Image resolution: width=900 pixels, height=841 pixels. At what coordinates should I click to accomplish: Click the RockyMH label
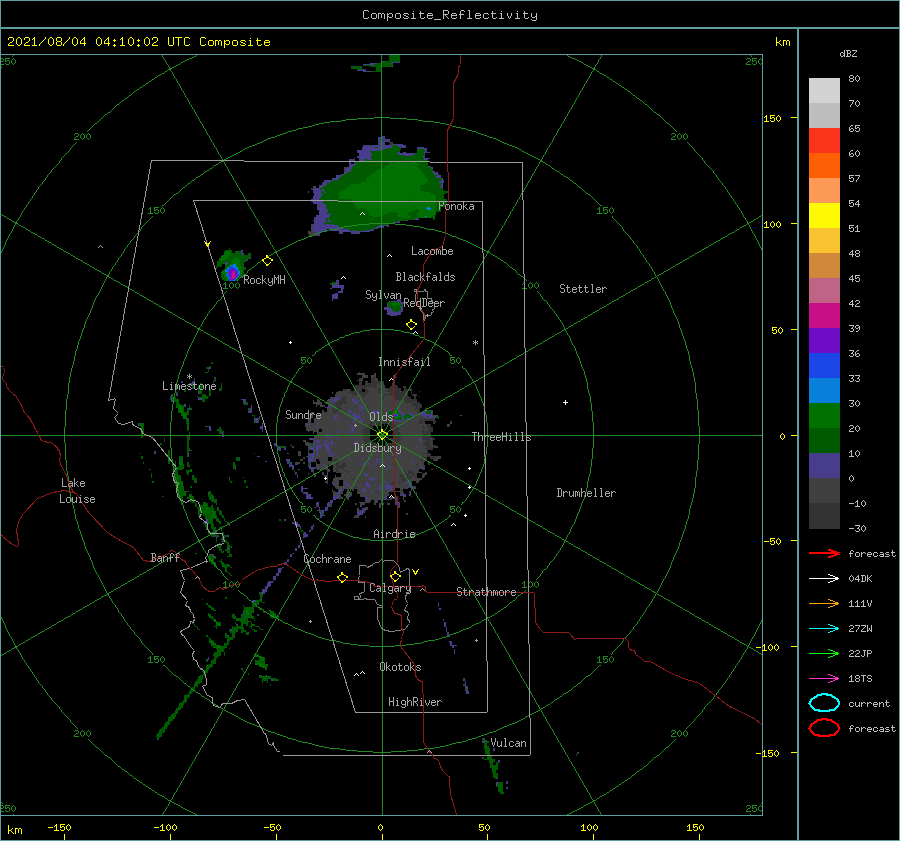[x=264, y=280]
